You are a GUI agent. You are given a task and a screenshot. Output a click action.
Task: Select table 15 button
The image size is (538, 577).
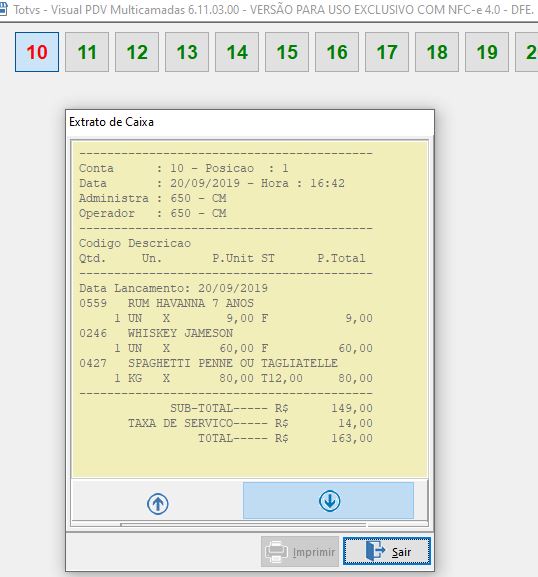tap(287, 52)
